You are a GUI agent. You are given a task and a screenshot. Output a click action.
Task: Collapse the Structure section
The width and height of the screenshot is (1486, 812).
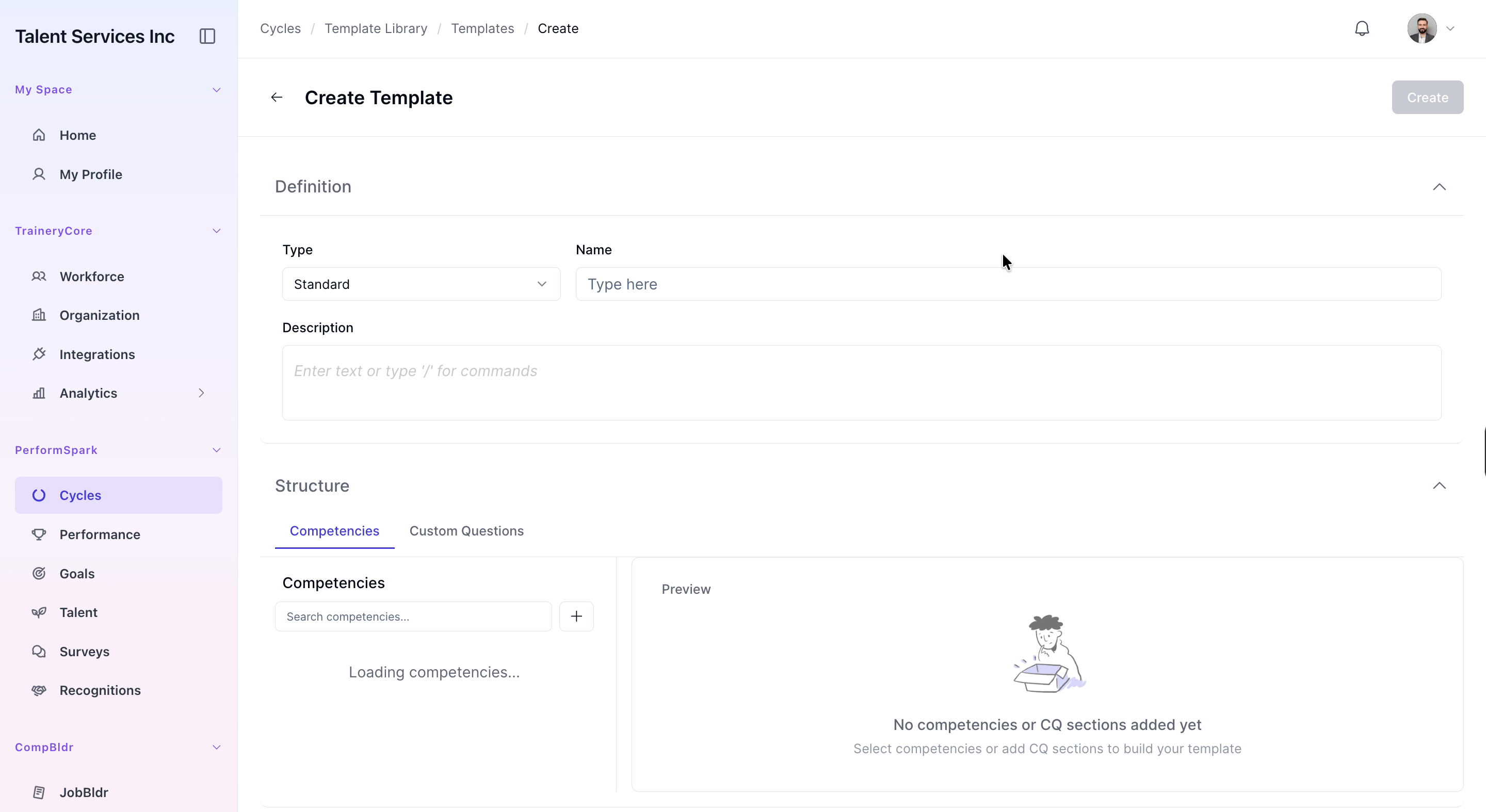(x=1439, y=485)
